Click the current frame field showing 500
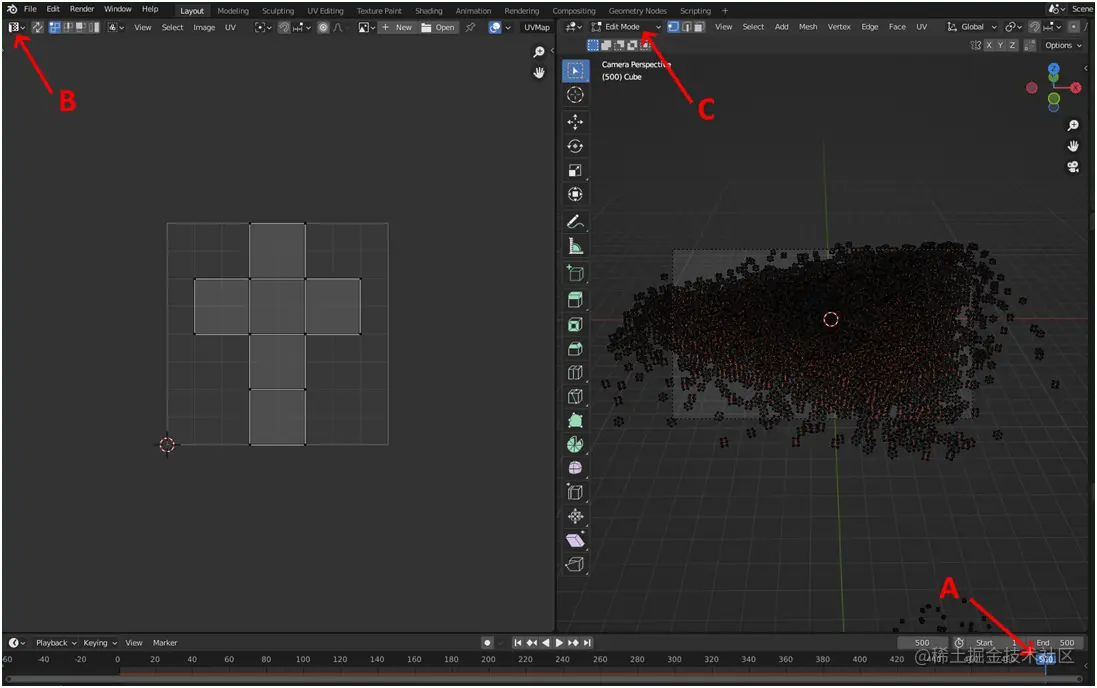The image size is (1097, 688). (922, 643)
